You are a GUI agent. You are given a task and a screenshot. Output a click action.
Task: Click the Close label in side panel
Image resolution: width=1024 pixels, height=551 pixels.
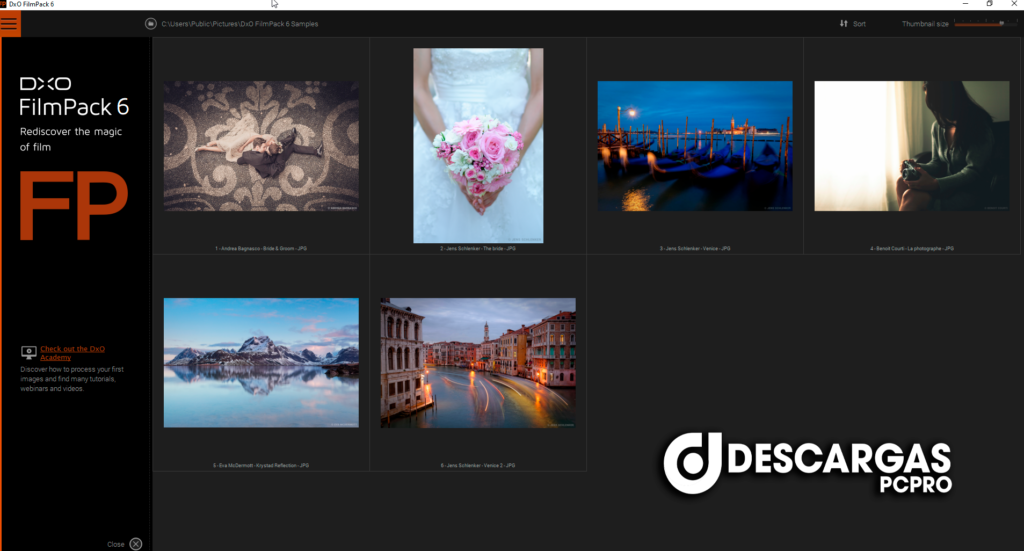pyautogui.click(x=116, y=544)
